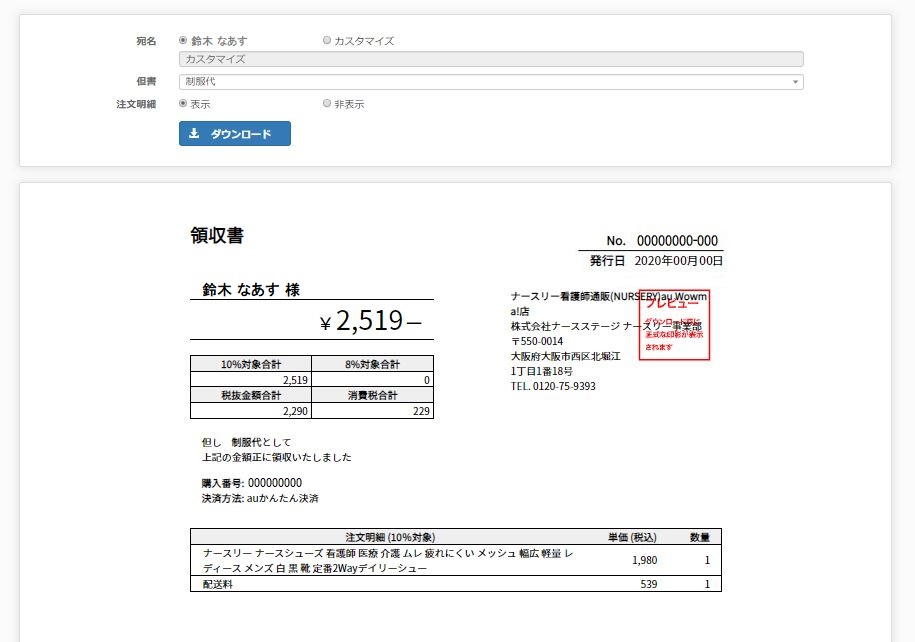
Task: Click the small arrow at the 但書 dropdown's right edge
Action: (795, 82)
